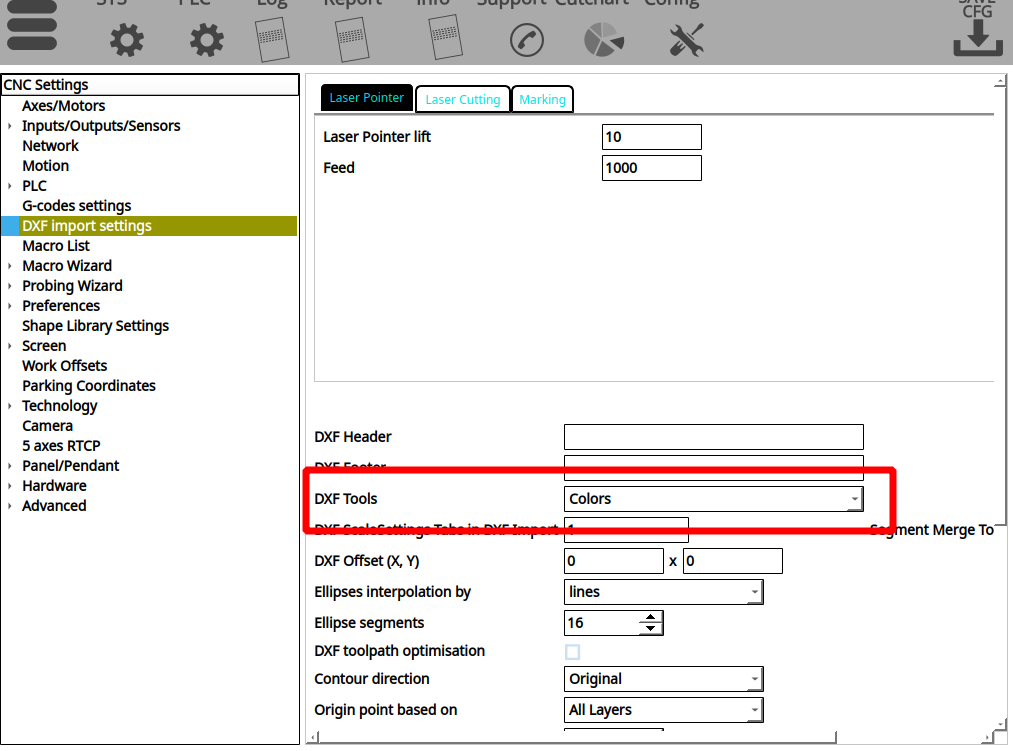Select Macro List in settings tree
The width and height of the screenshot is (1013, 751).
56,246
